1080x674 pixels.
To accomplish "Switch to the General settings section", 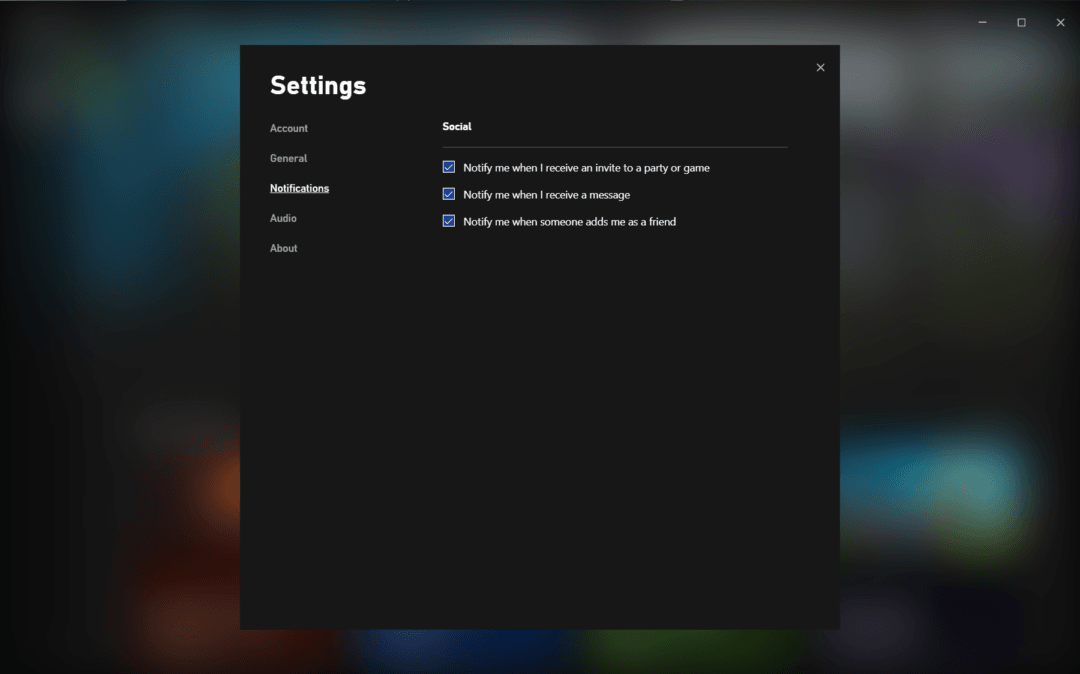I will 288,158.
